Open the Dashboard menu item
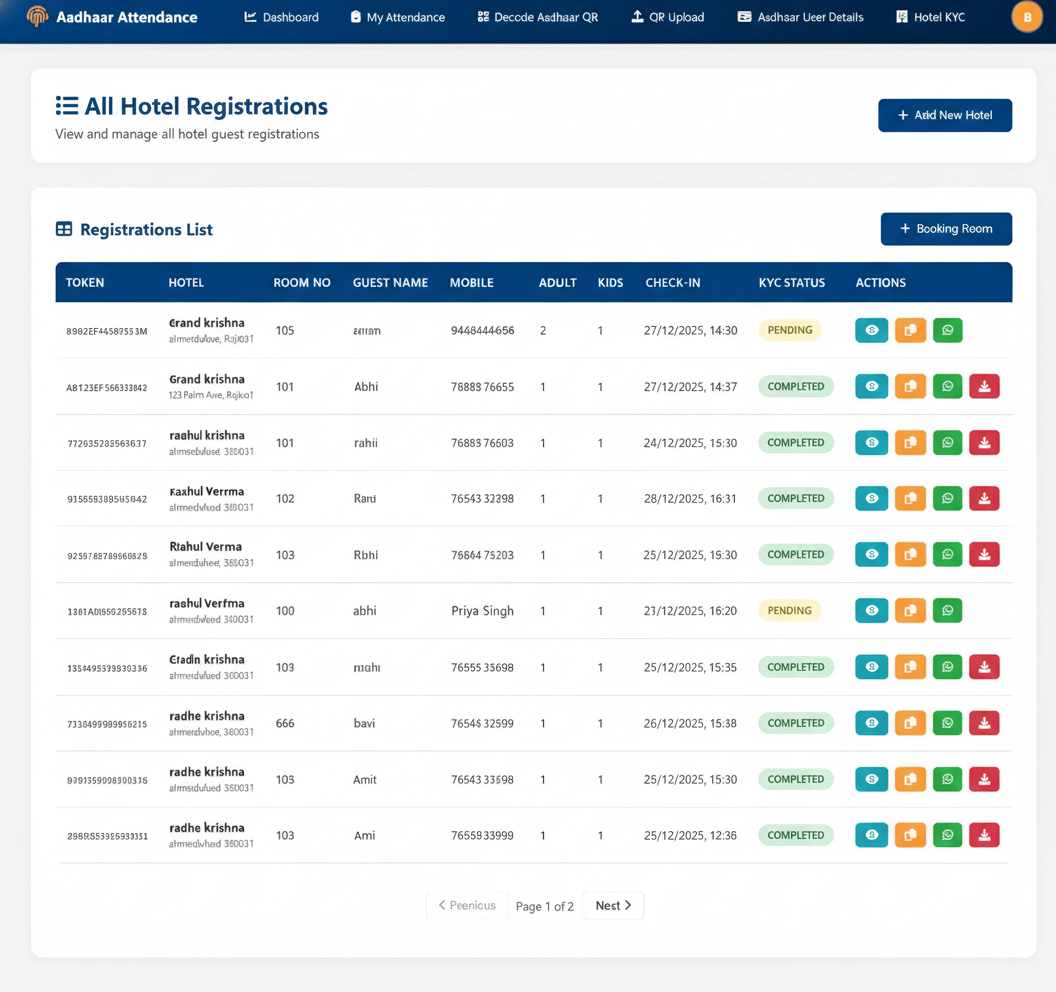This screenshot has height=992, width=1056. pos(281,17)
